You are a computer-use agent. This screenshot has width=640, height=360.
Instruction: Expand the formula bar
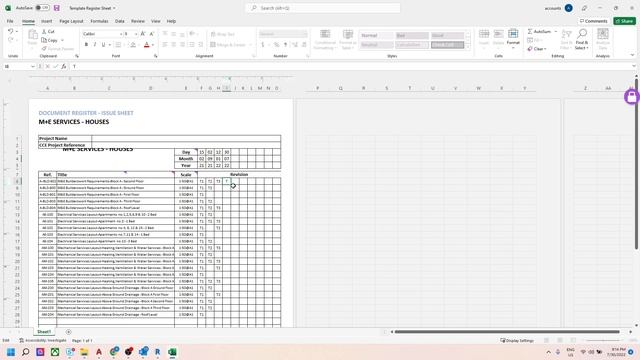[x=634, y=66]
